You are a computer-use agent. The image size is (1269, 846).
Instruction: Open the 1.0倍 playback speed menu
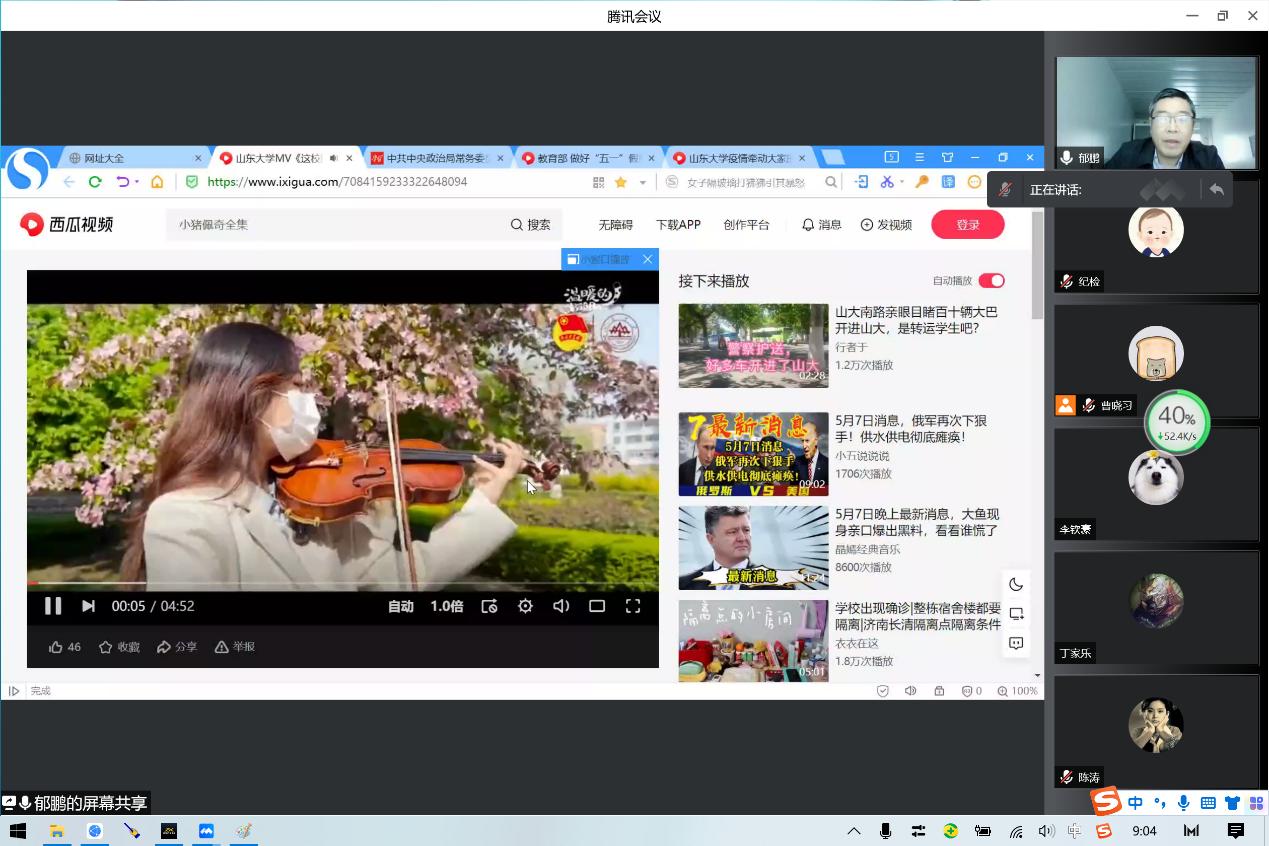click(447, 606)
